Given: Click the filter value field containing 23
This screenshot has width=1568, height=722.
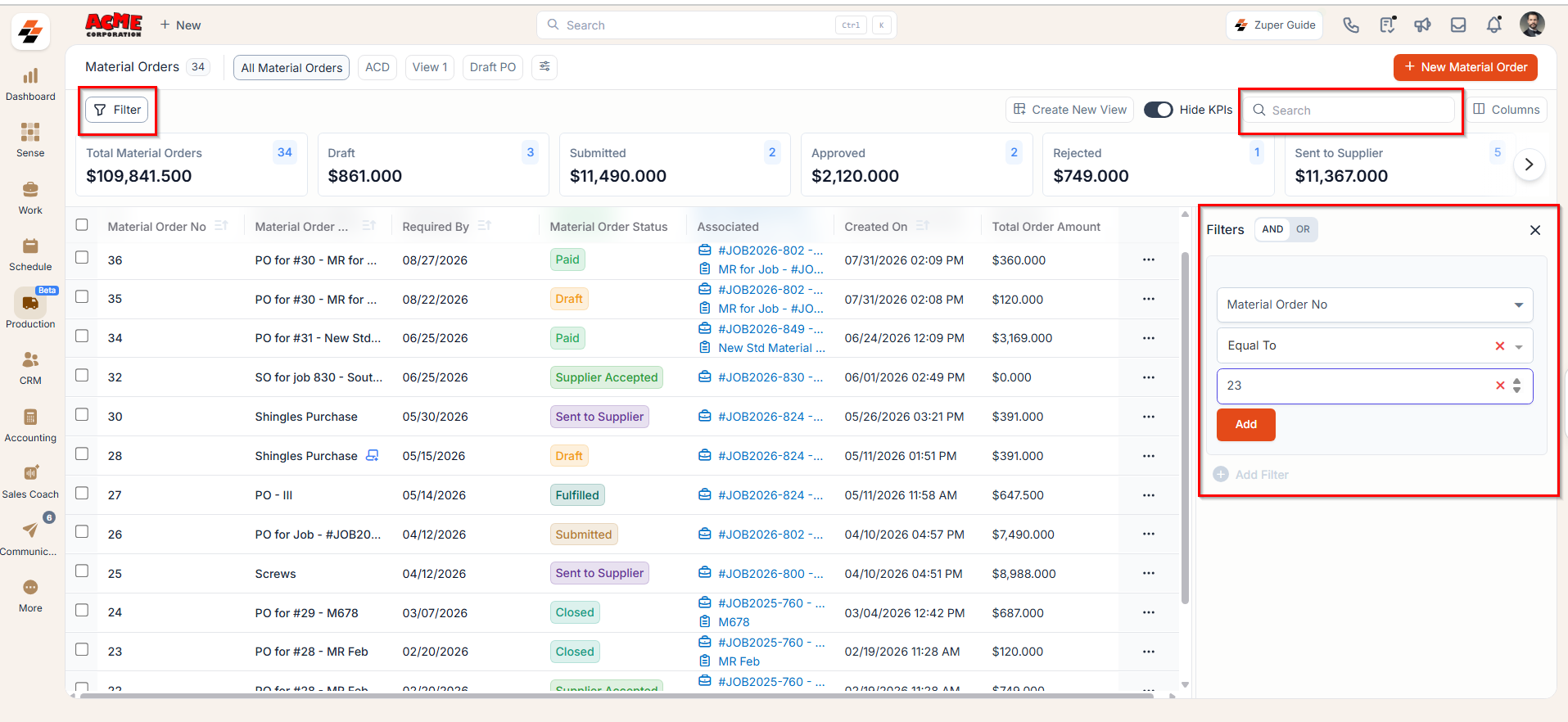Looking at the screenshot, I should 1375,386.
